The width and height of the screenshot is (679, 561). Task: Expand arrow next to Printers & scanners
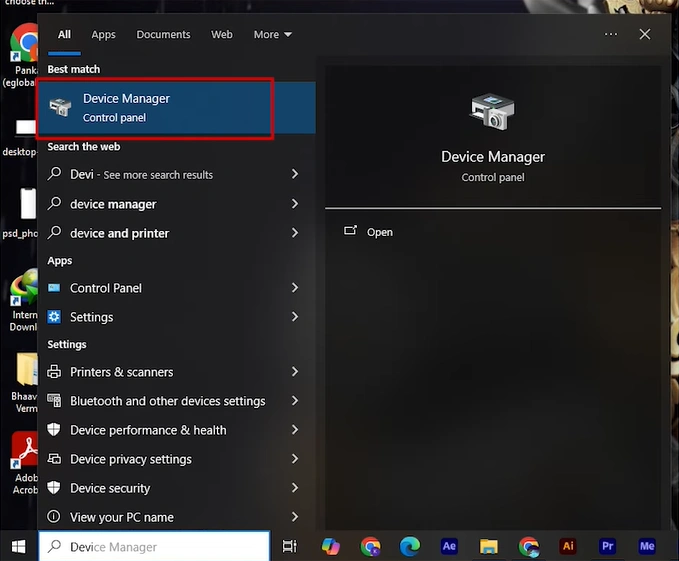pos(295,372)
